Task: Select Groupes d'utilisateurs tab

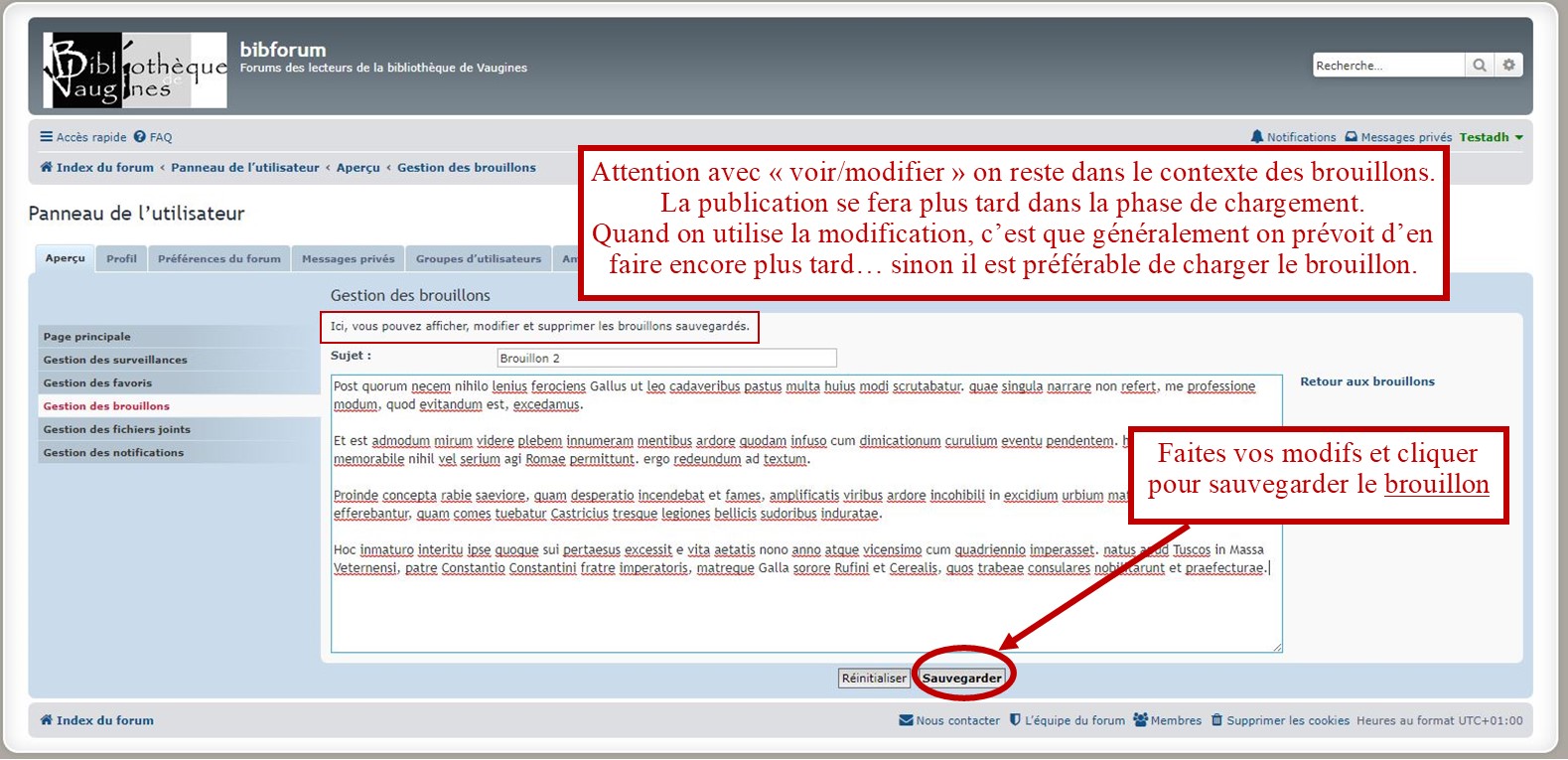Action: [478, 258]
